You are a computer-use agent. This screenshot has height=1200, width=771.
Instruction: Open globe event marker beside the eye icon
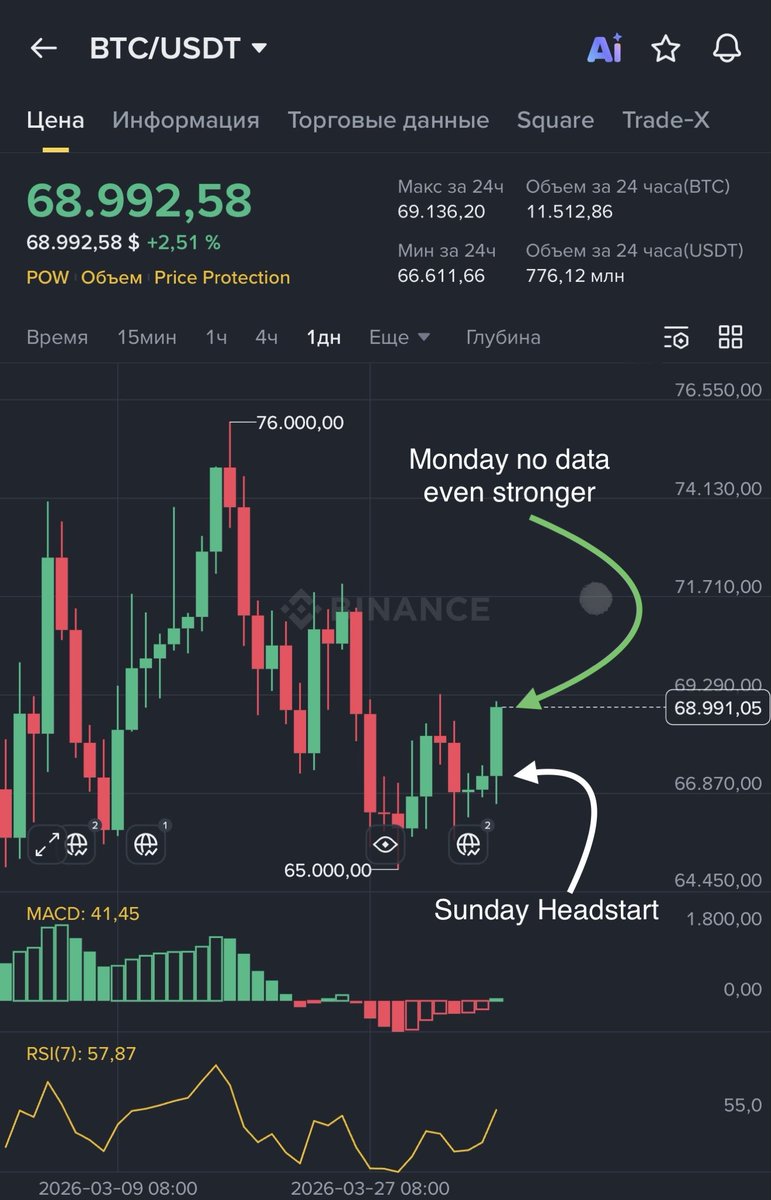468,843
